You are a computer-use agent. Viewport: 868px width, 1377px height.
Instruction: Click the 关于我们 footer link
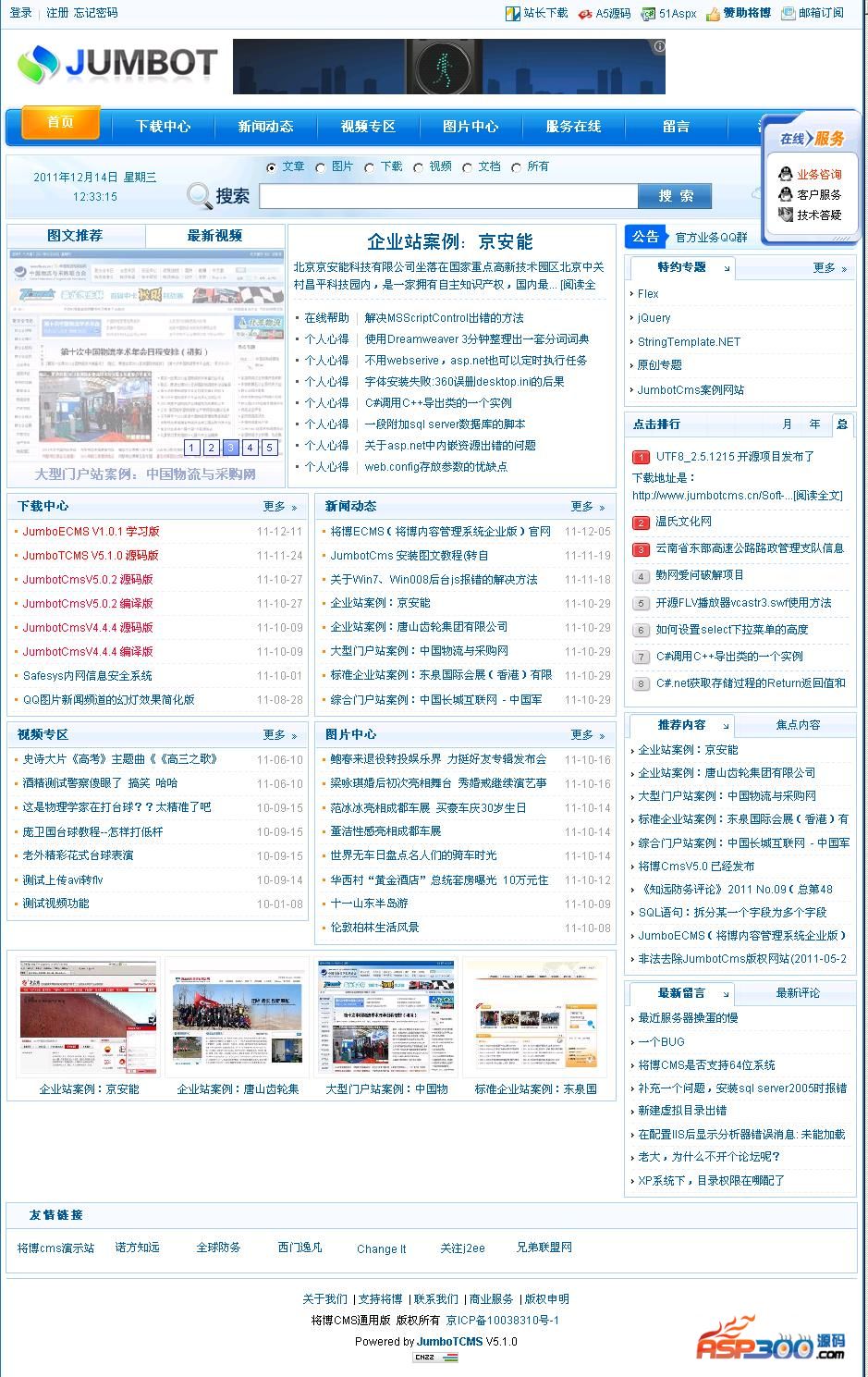325,1299
